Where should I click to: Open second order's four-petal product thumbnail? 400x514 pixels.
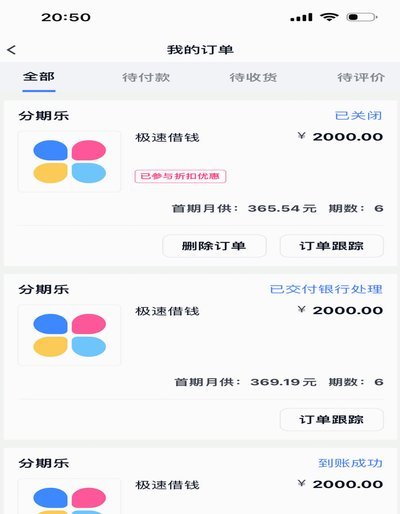tap(69, 335)
